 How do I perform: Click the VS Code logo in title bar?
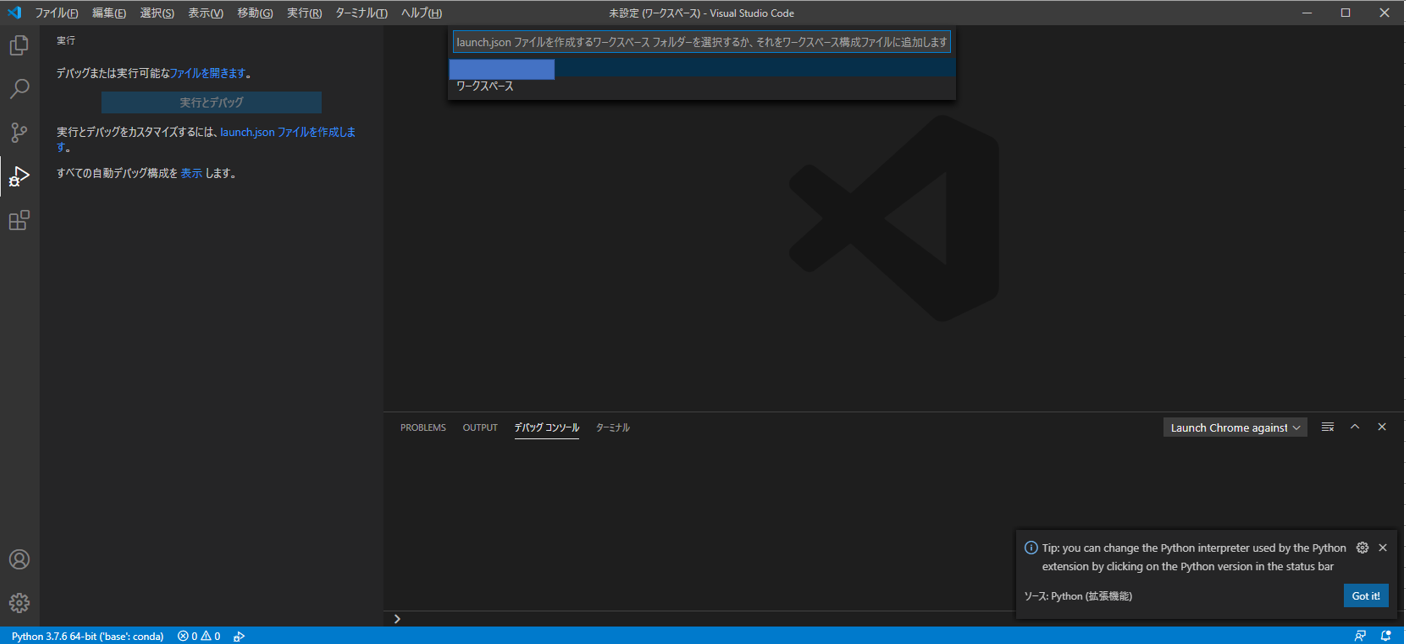pyautogui.click(x=14, y=13)
